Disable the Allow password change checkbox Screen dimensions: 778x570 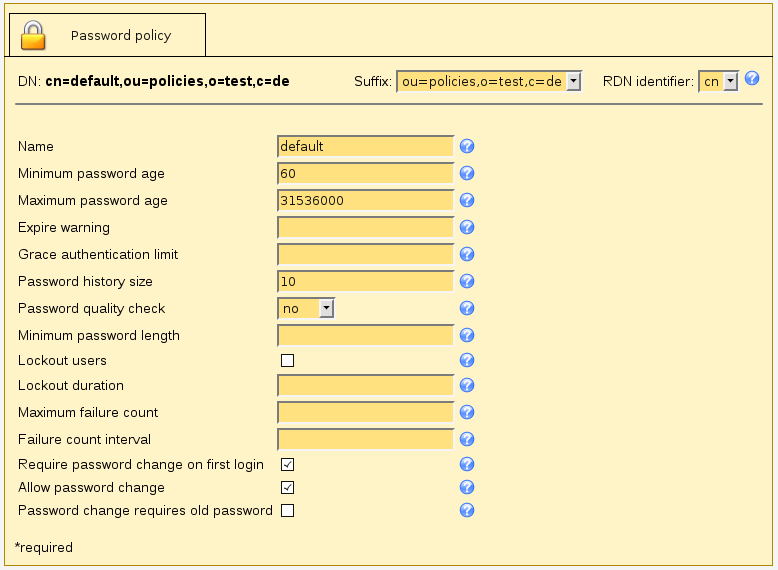pos(287,487)
